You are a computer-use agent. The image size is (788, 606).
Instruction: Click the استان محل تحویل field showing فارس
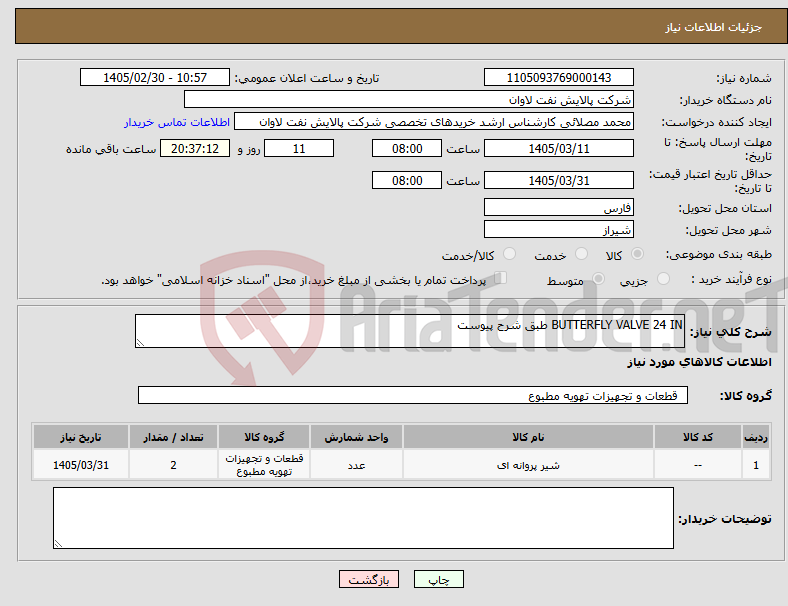point(558,207)
